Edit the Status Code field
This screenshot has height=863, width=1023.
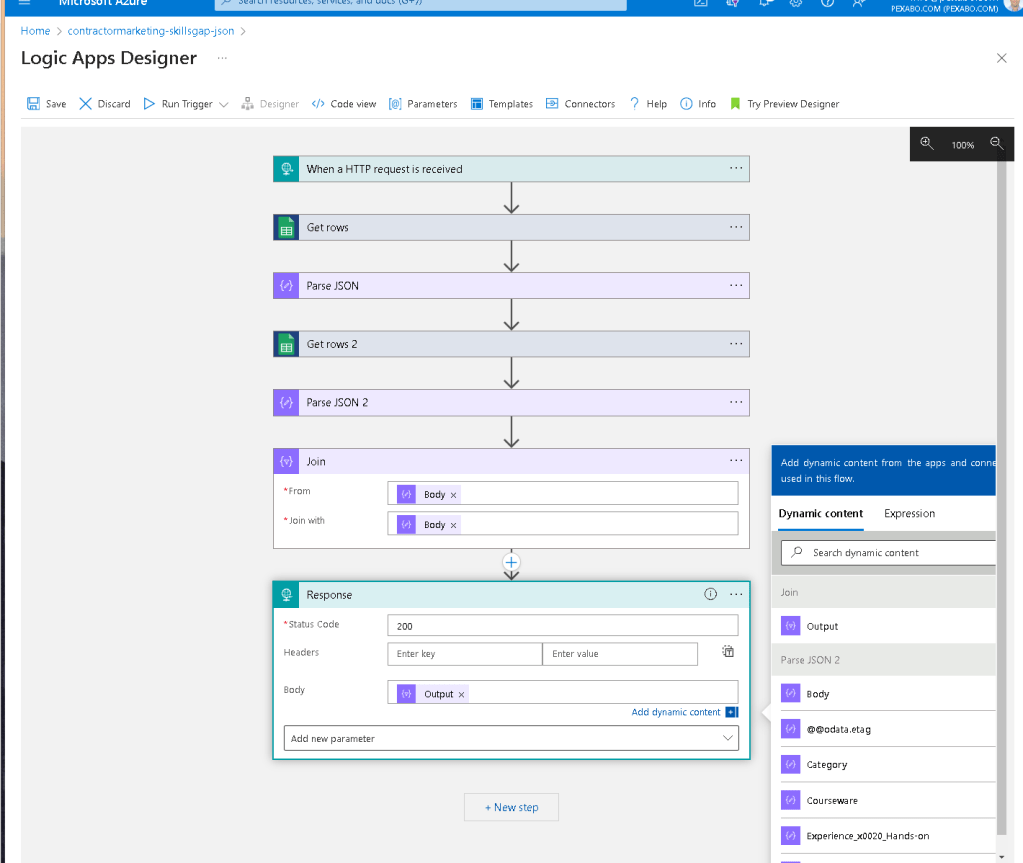pos(562,626)
